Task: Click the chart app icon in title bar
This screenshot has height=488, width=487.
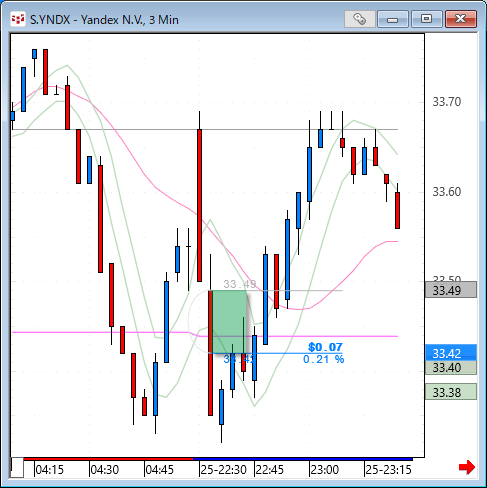Action: 18,19
